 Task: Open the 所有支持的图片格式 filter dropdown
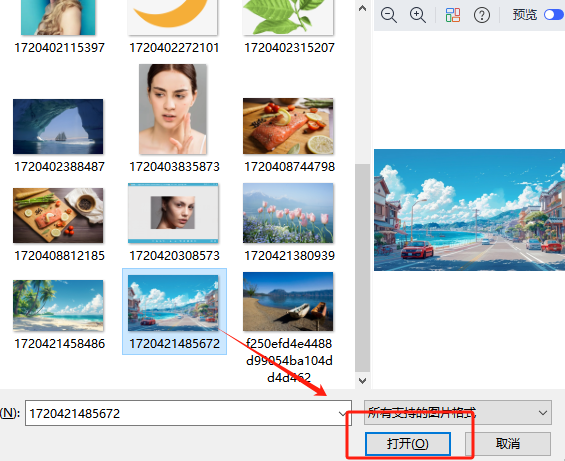pos(458,413)
